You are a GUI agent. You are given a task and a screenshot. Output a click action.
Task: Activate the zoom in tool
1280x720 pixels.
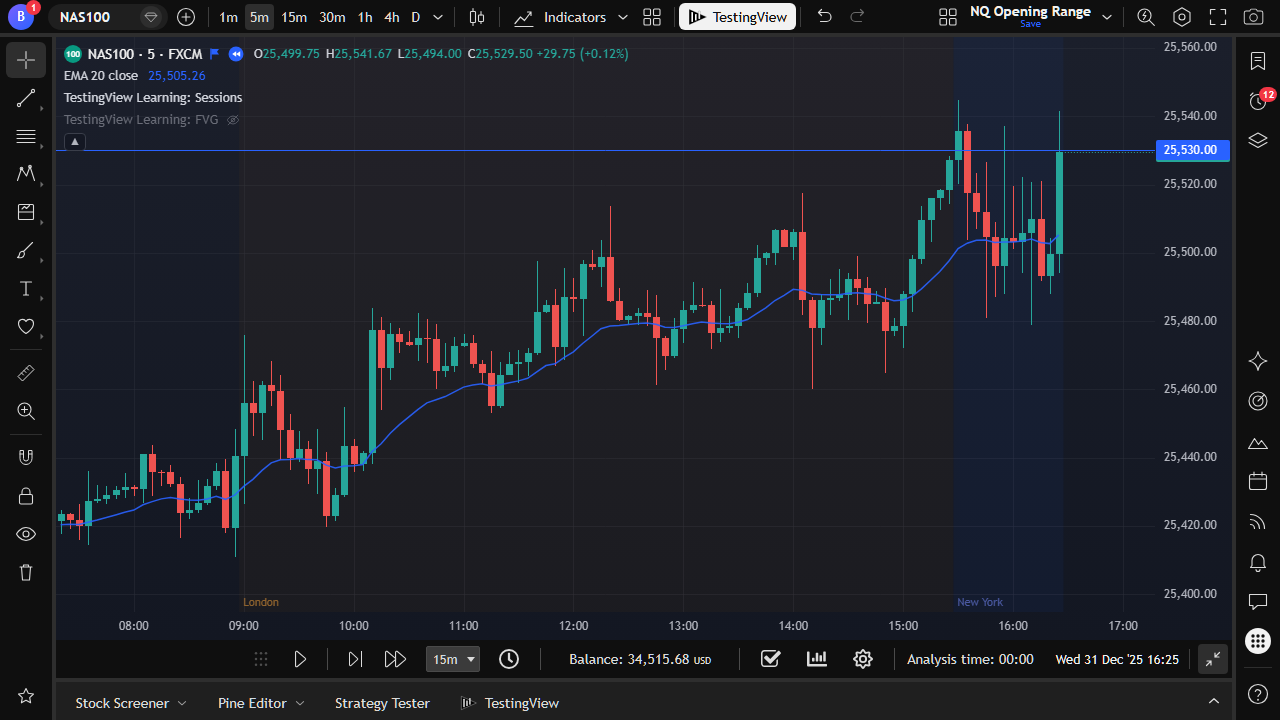(x=26, y=411)
